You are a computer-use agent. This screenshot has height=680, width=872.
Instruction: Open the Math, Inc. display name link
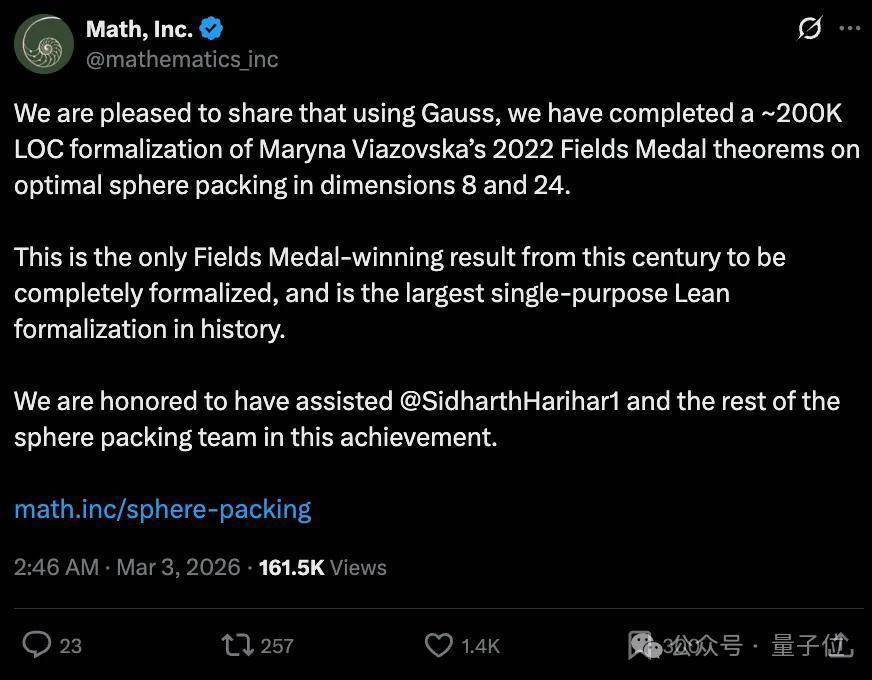pyautogui.click(x=139, y=29)
